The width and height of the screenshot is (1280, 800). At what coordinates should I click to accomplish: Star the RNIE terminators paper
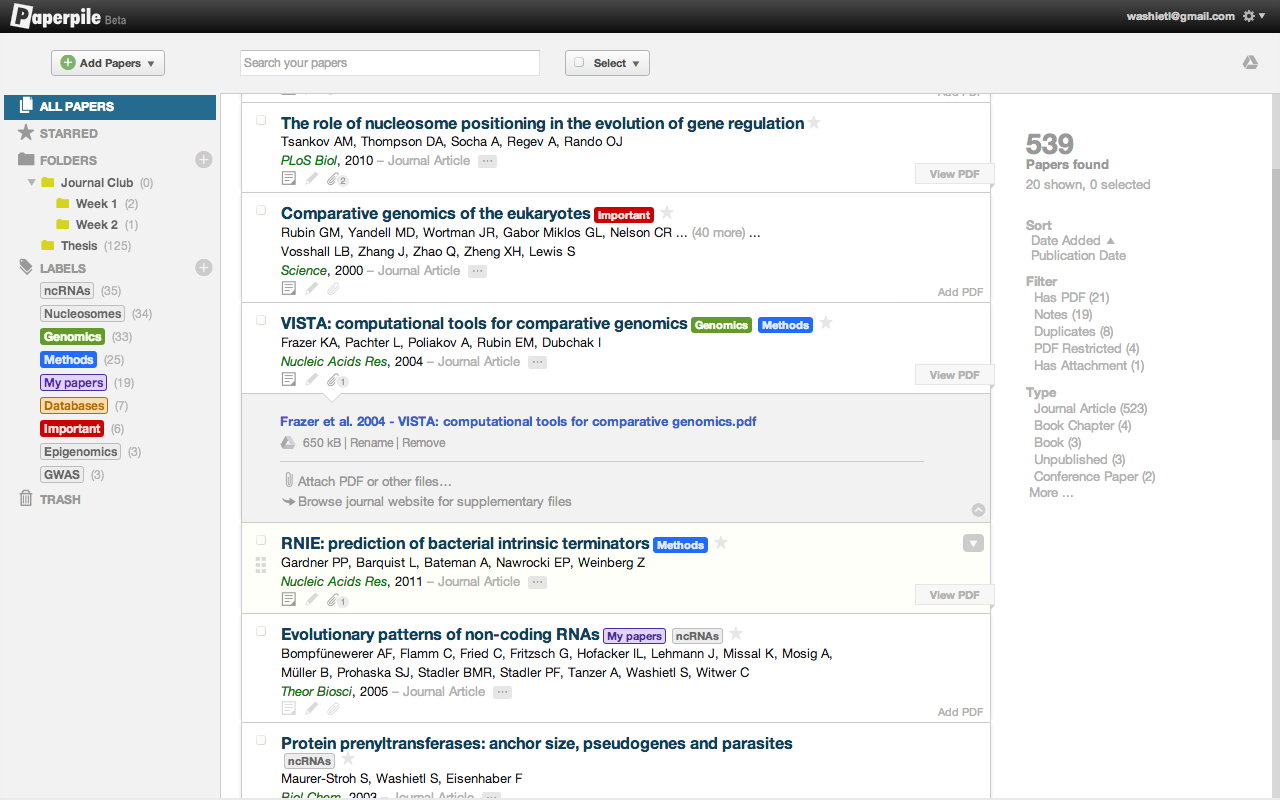(x=720, y=545)
